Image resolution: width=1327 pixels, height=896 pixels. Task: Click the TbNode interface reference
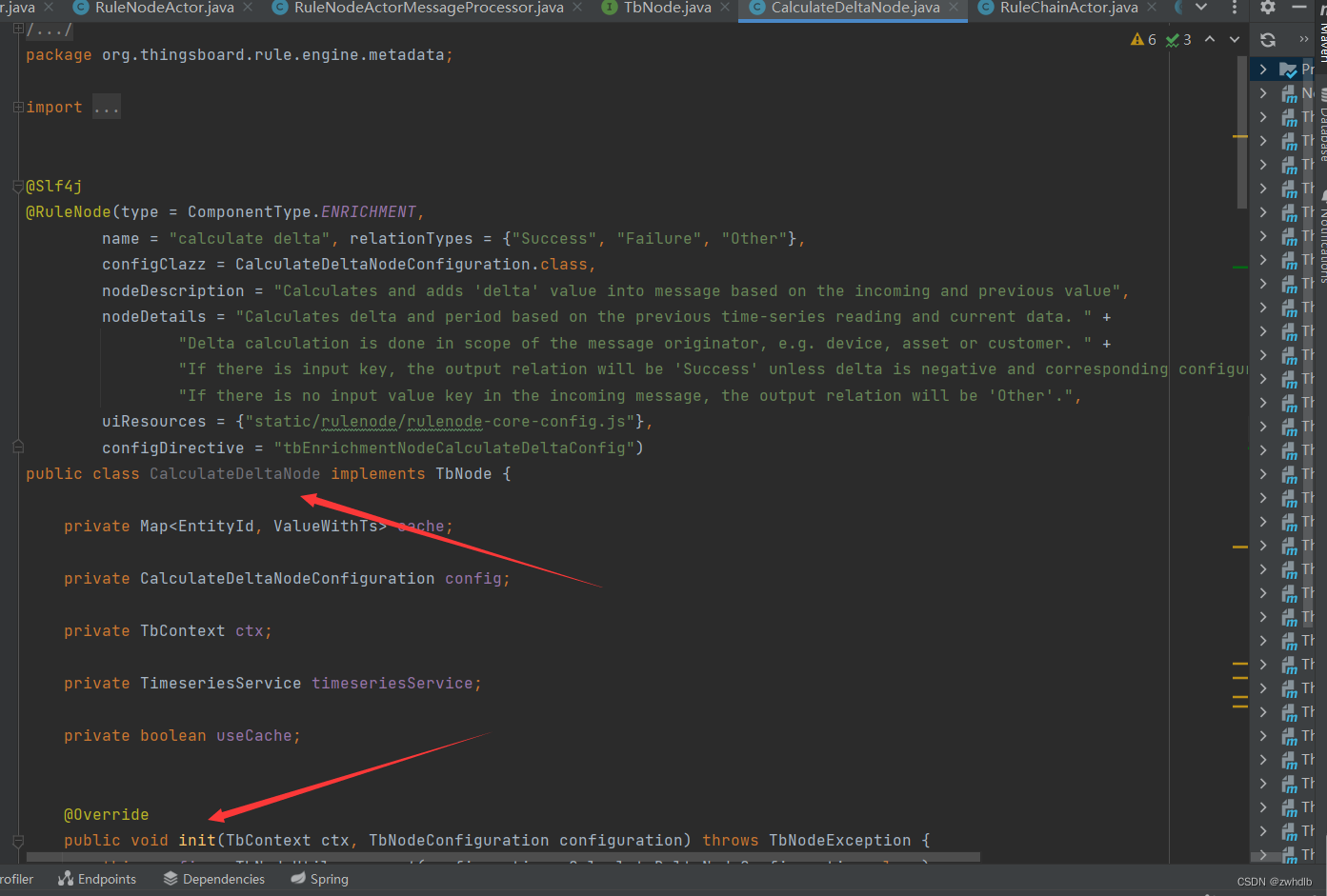(464, 474)
